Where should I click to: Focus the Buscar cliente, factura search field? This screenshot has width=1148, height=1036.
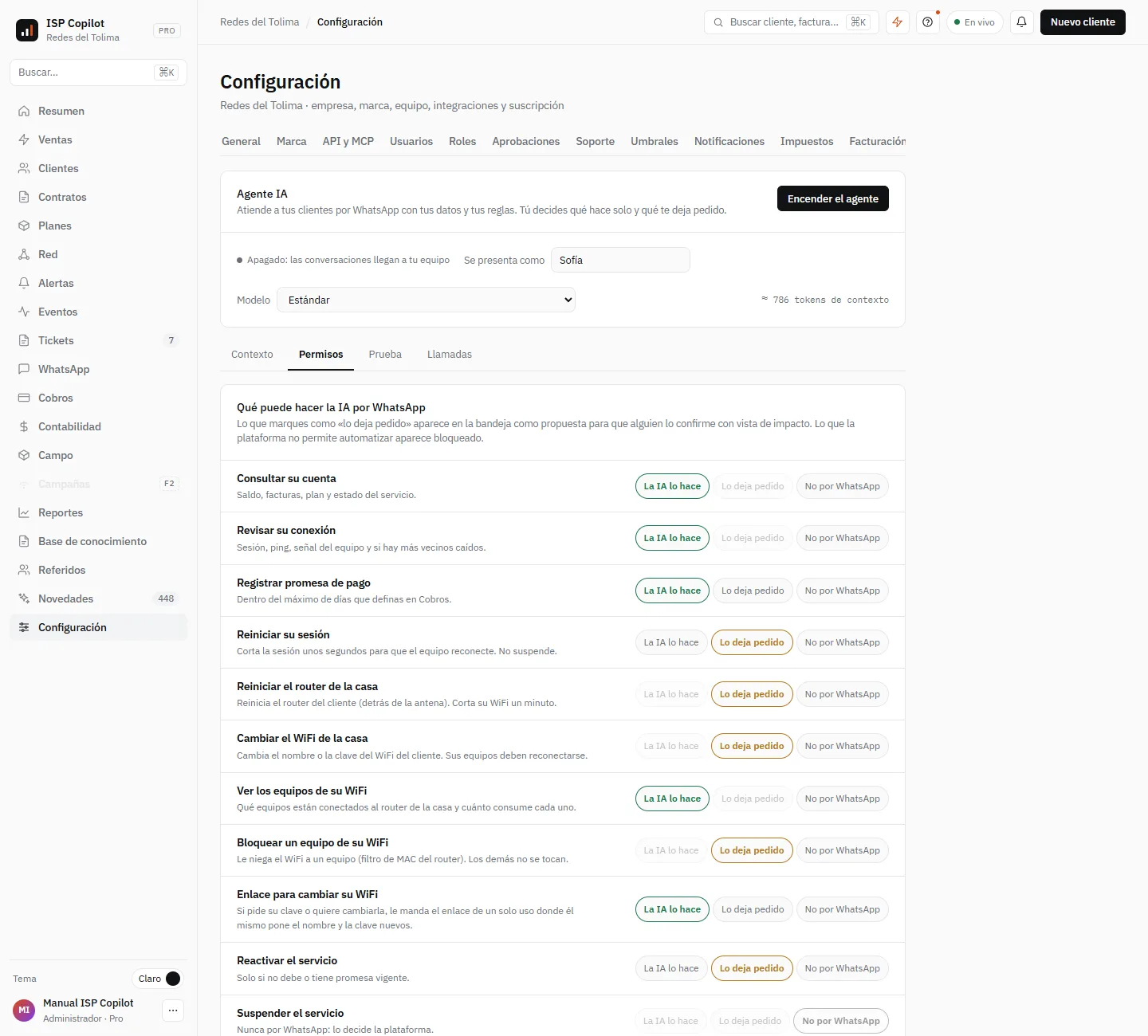791,22
